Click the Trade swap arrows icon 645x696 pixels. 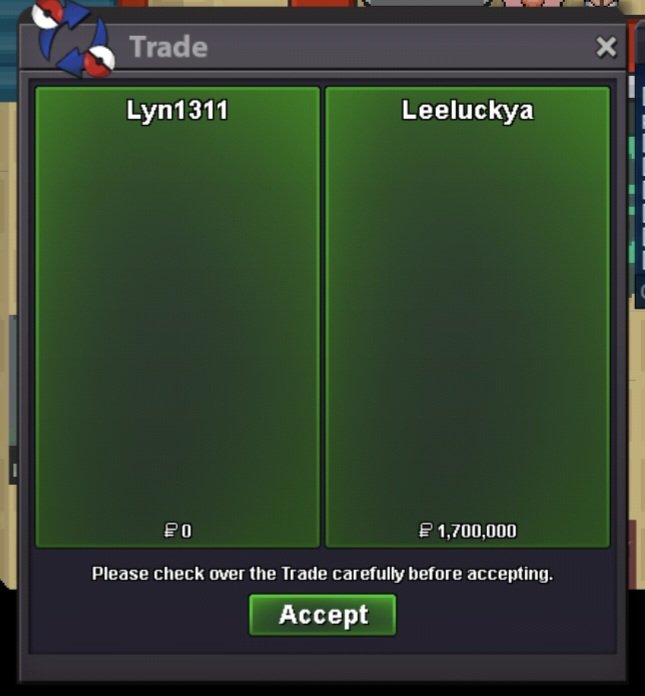tap(73, 41)
